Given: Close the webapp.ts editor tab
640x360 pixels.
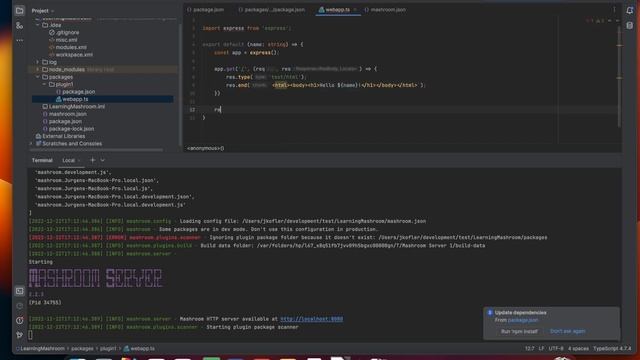Looking at the screenshot, I should pos(355,10).
